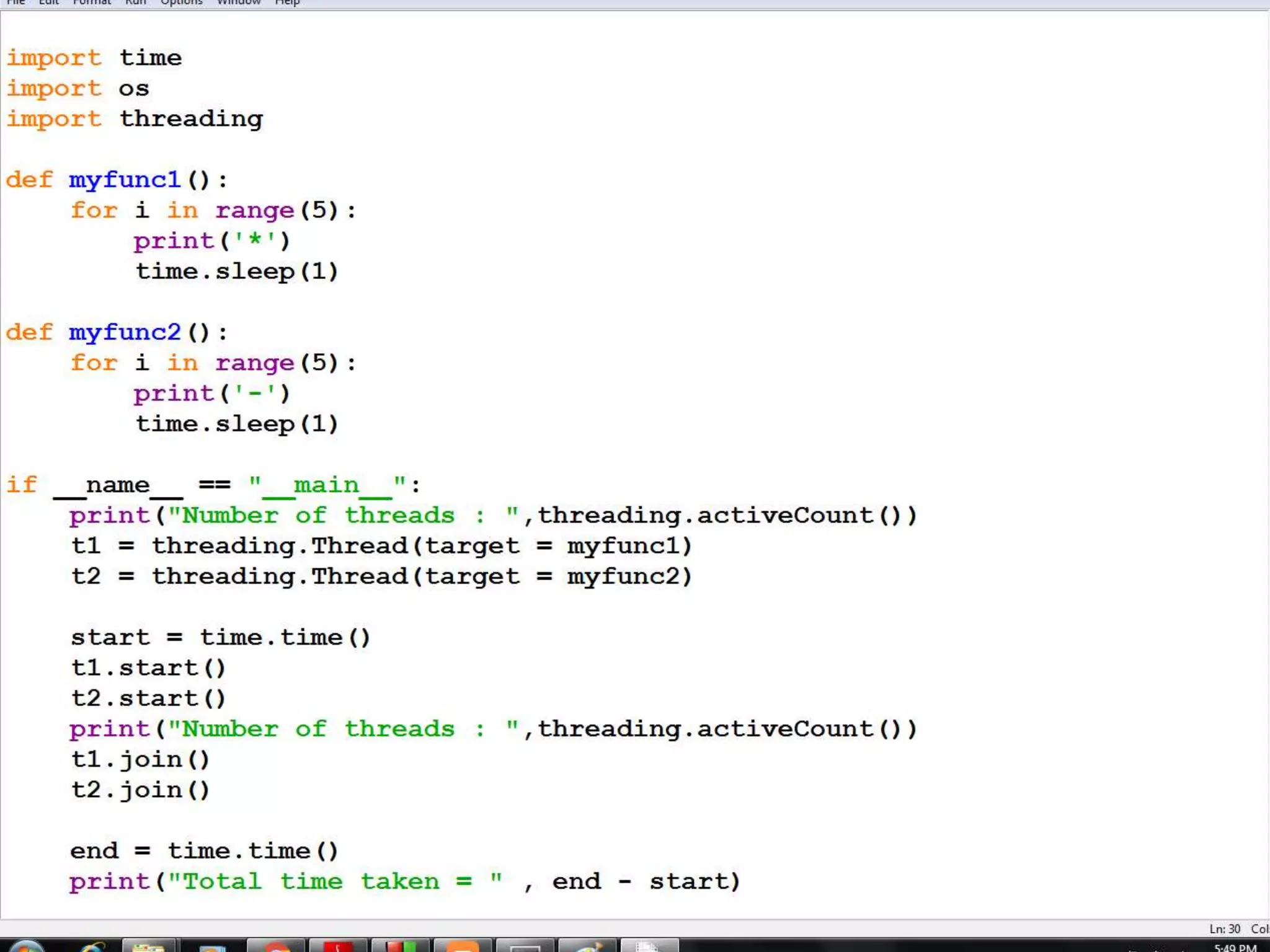Launch Internet Explorer from taskbar
The image size is (1270, 952).
pos(93,947)
